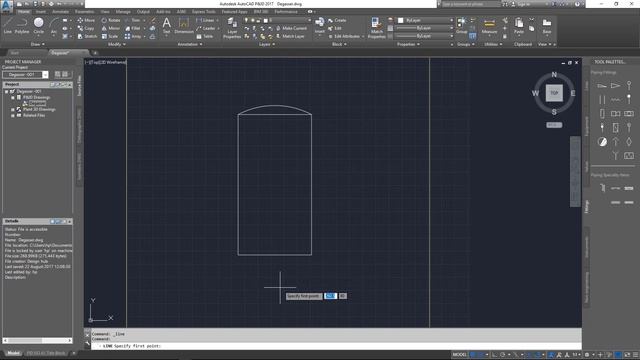
Task: Open status bar customization menu
Action: point(636,355)
